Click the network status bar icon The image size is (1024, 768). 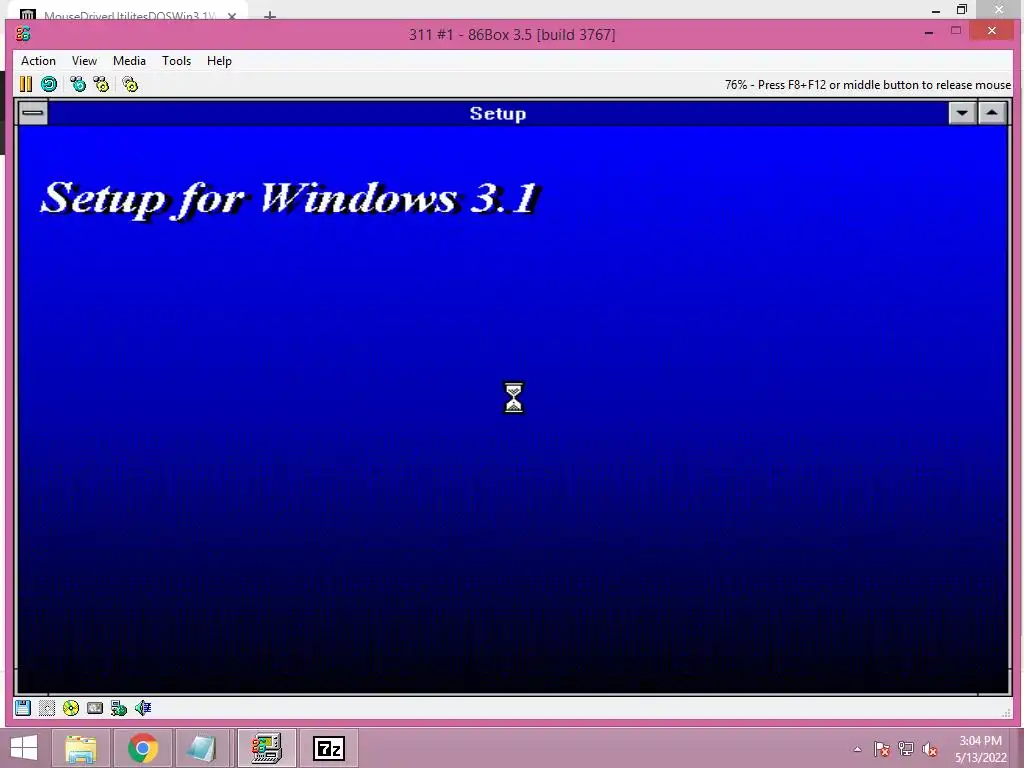[119, 708]
